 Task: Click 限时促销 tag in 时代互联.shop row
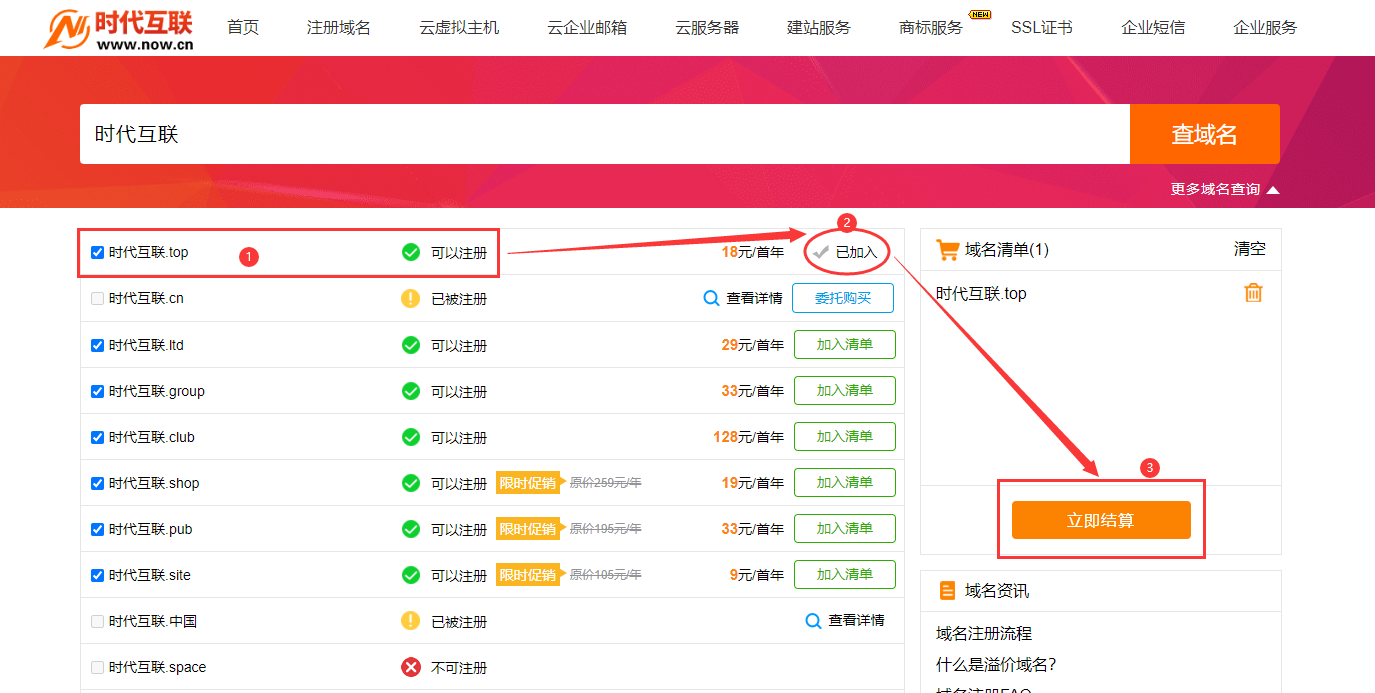pyautogui.click(x=528, y=483)
